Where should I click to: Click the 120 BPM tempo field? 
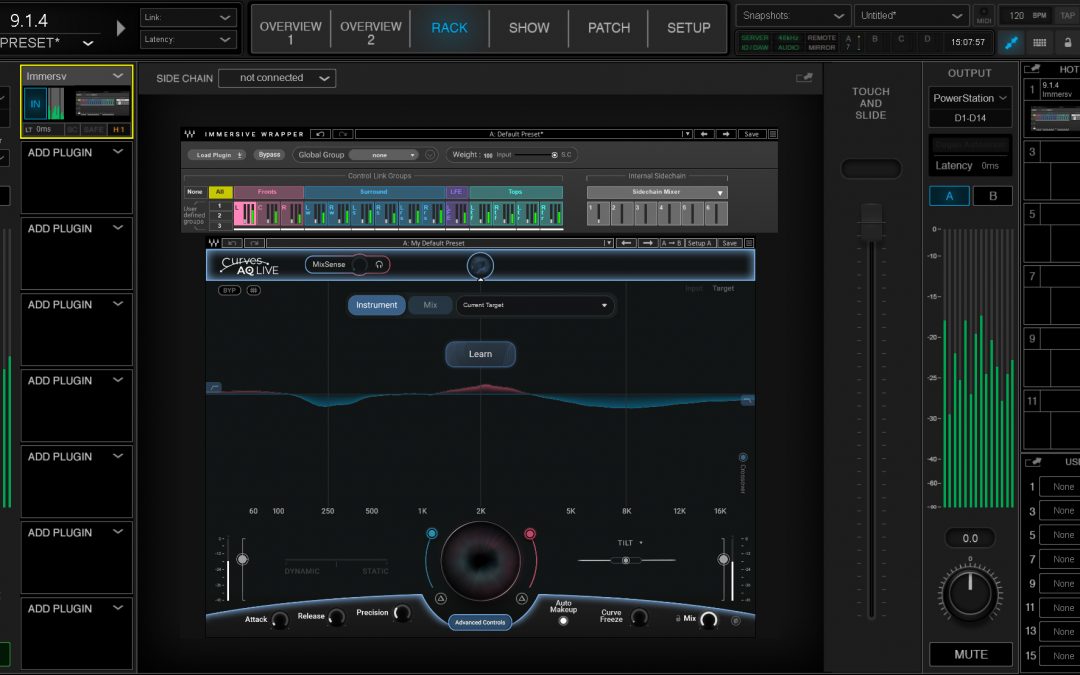coord(1026,15)
